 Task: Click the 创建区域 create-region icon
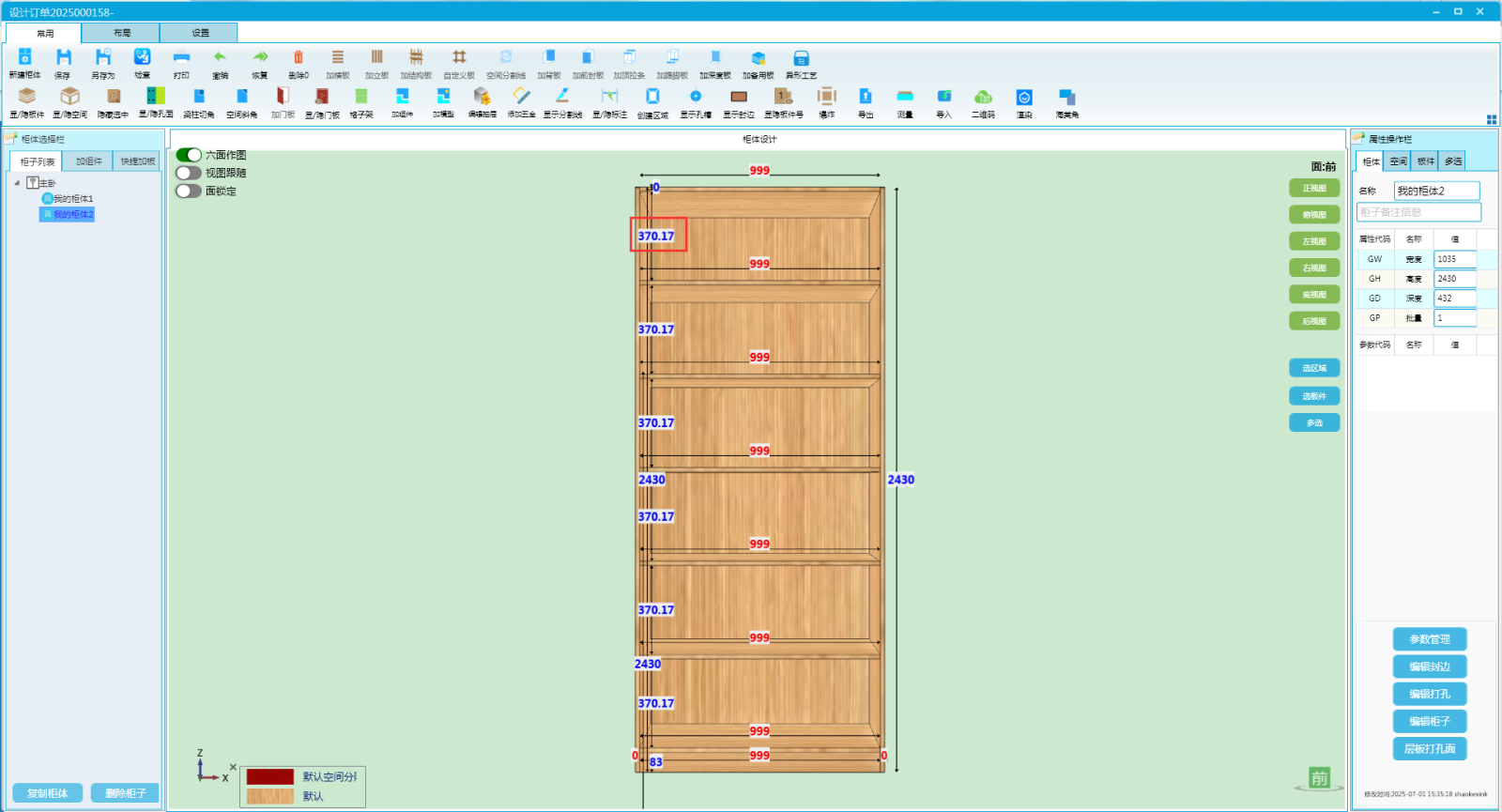point(652,96)
